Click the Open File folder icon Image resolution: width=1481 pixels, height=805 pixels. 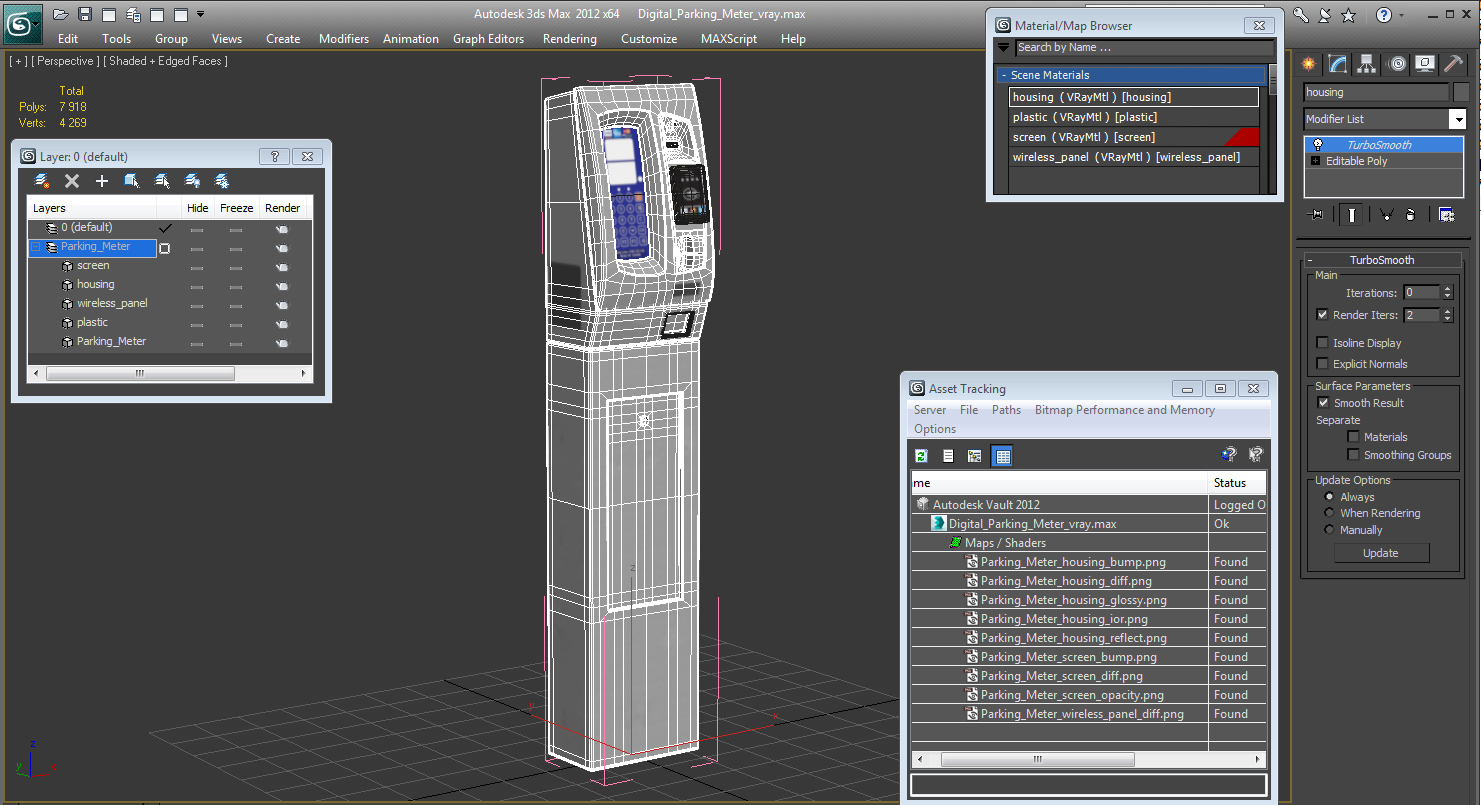pyautogui.click(x=61, y=14)
